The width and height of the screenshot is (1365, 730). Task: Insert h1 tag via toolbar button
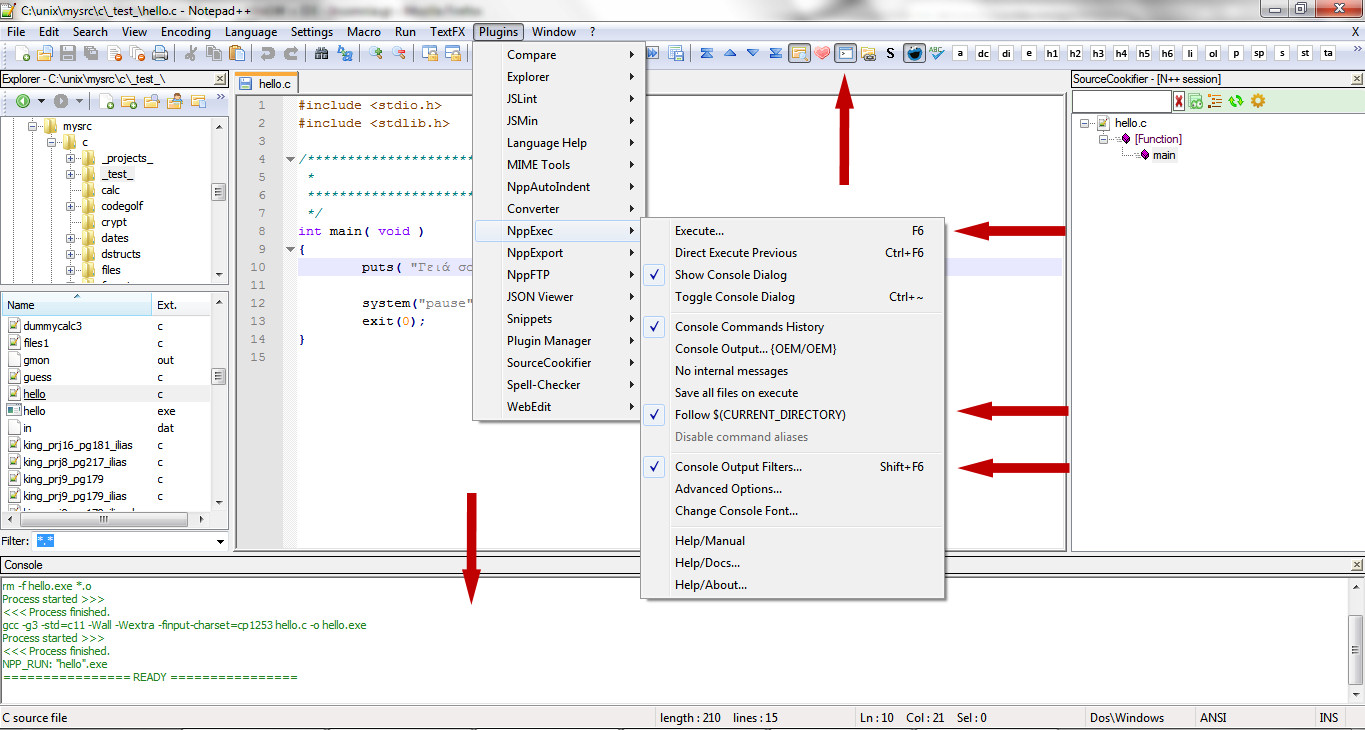coord(1052,53)
